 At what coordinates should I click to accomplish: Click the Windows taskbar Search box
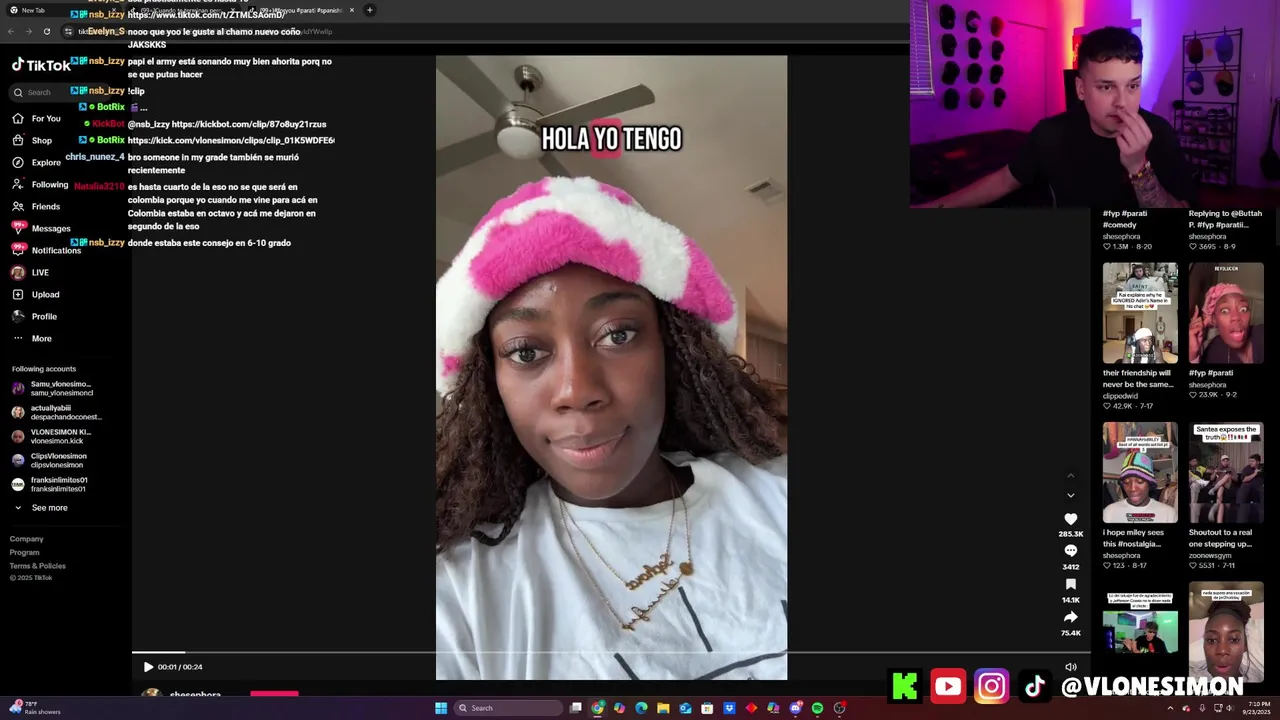click(508, 708)
